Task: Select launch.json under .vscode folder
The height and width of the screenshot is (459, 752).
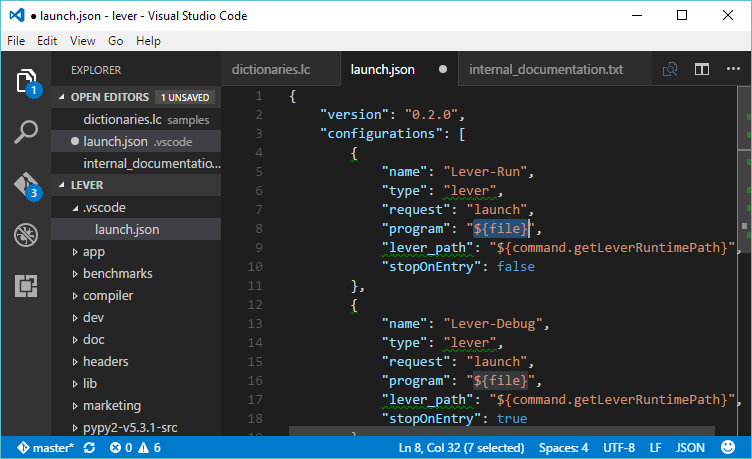Action: (x=120, y=229)
